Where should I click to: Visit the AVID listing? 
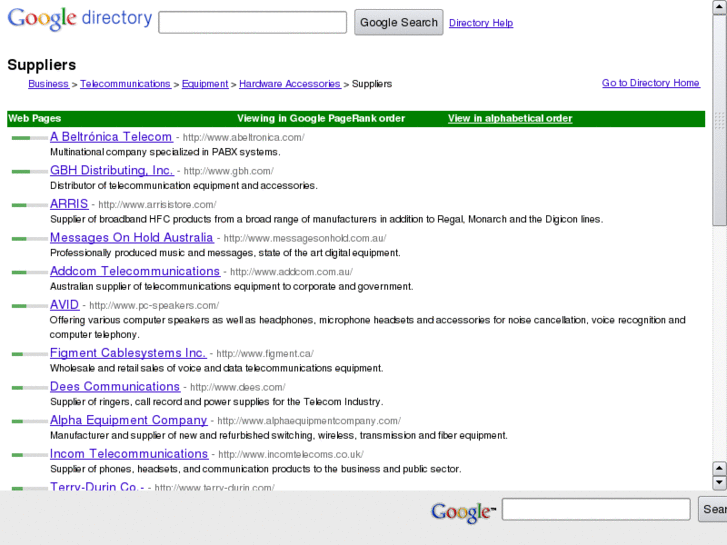pyautogui.click(x=64, y=305)
